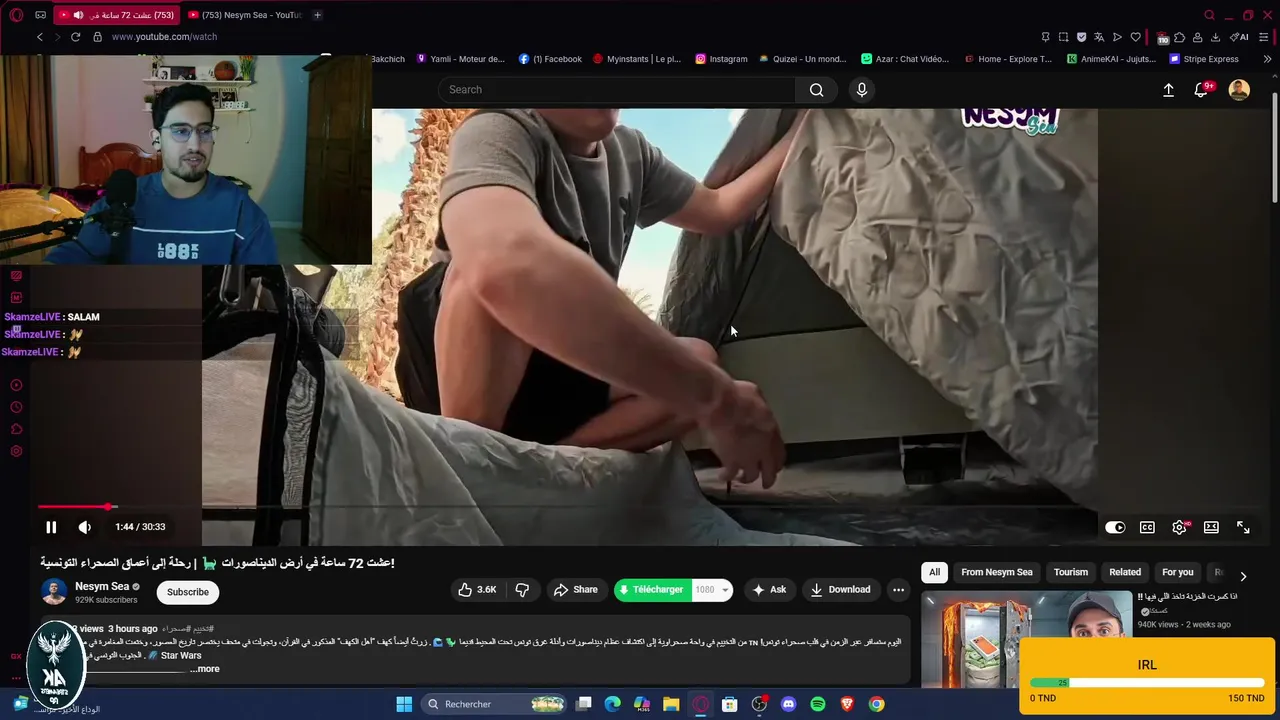
Task: Open the more actions ellipsis menu
Action: (898, 590)
